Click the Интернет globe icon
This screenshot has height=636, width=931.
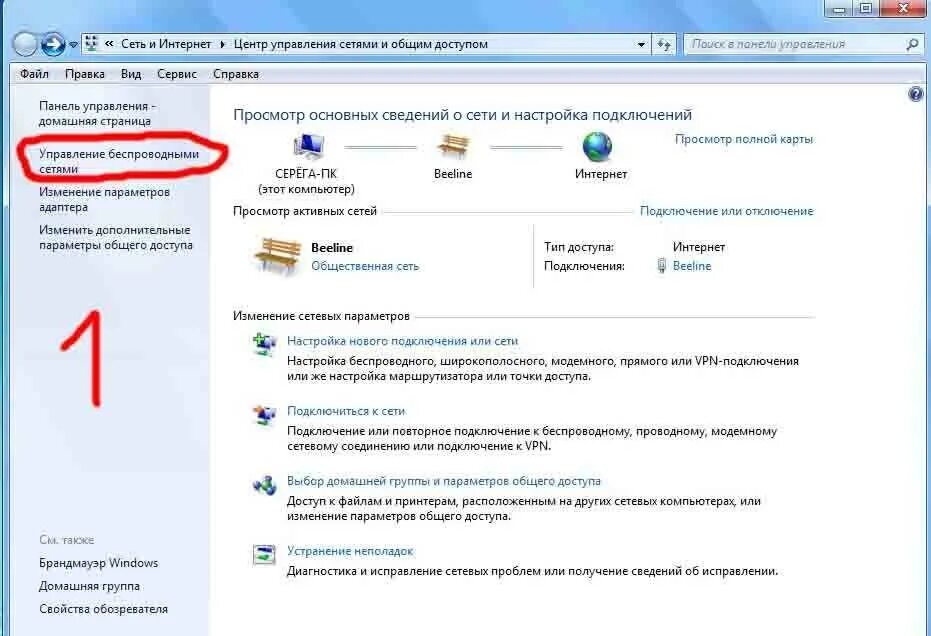coord(597,147)
